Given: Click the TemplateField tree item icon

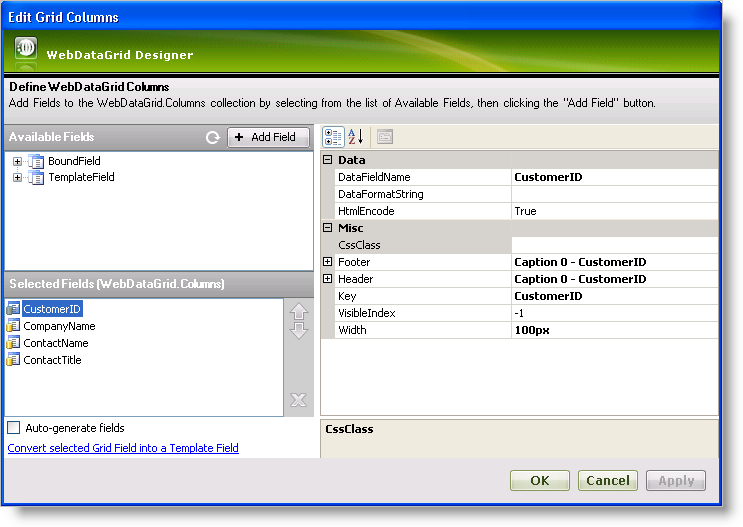Looking at the screenshot, I should [x=36, y=177].
